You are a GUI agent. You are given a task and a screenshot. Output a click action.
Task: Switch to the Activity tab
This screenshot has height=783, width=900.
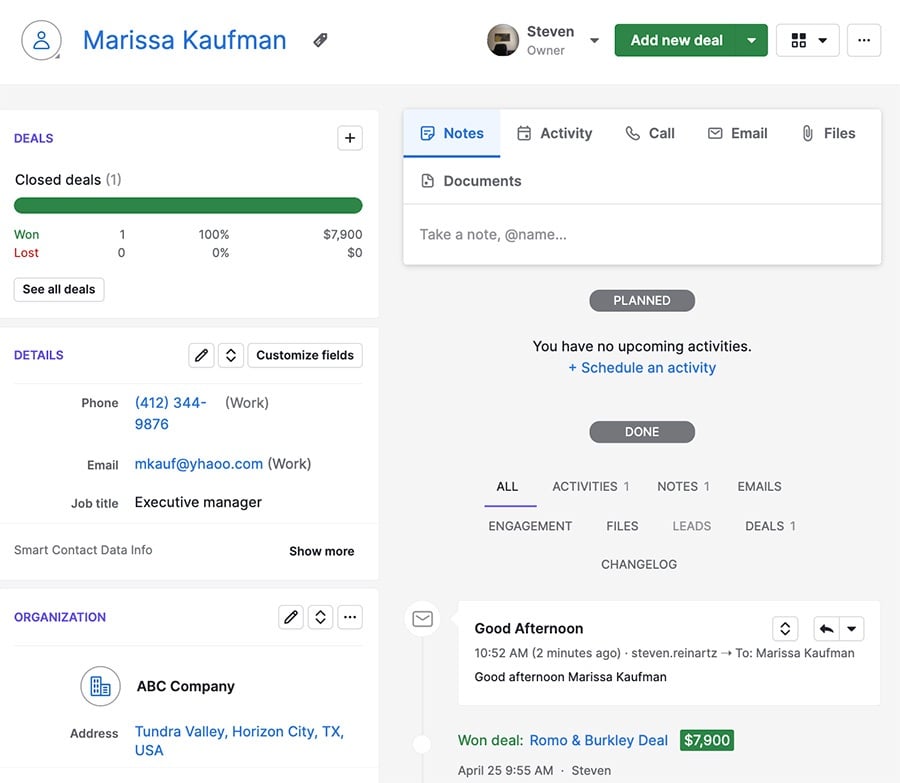click(555, 132)
